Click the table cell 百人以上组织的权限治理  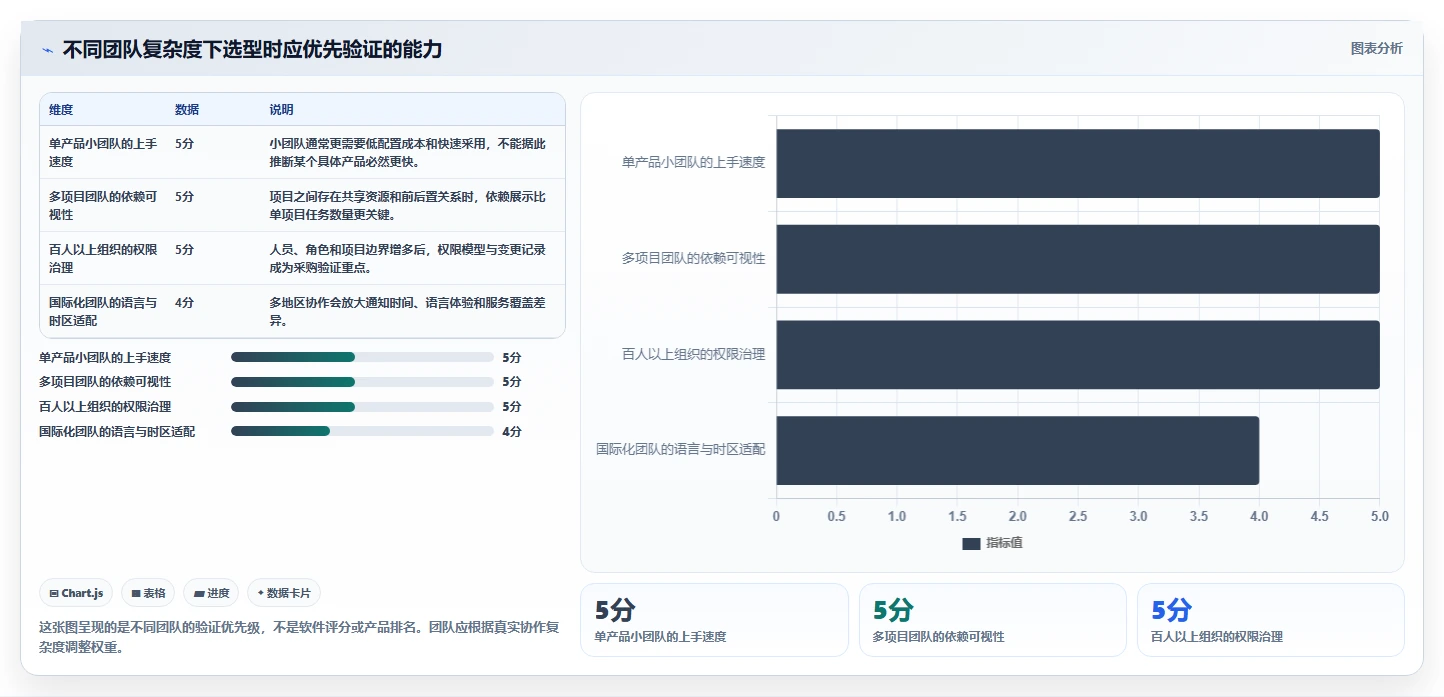pos(103,259)
